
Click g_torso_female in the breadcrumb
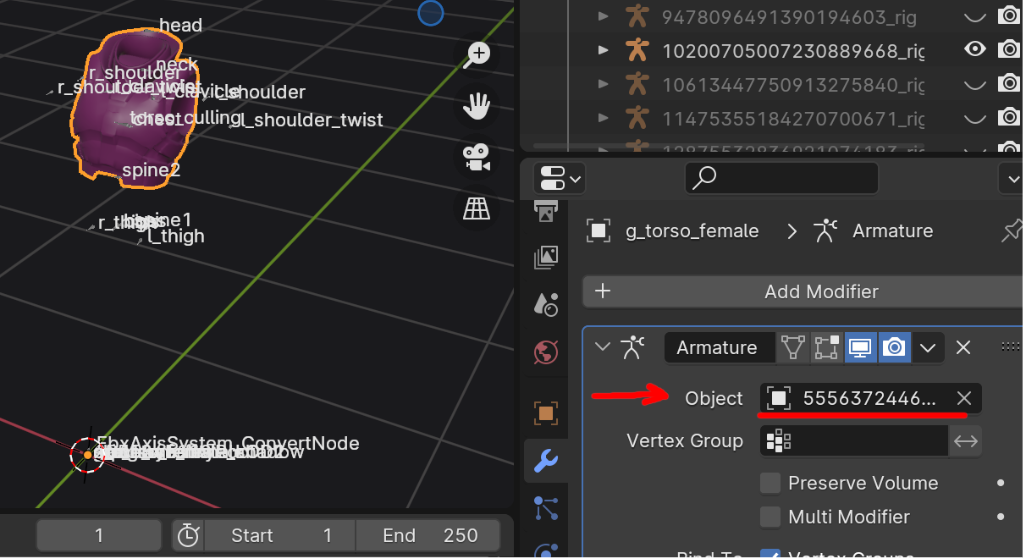(692, 231)
